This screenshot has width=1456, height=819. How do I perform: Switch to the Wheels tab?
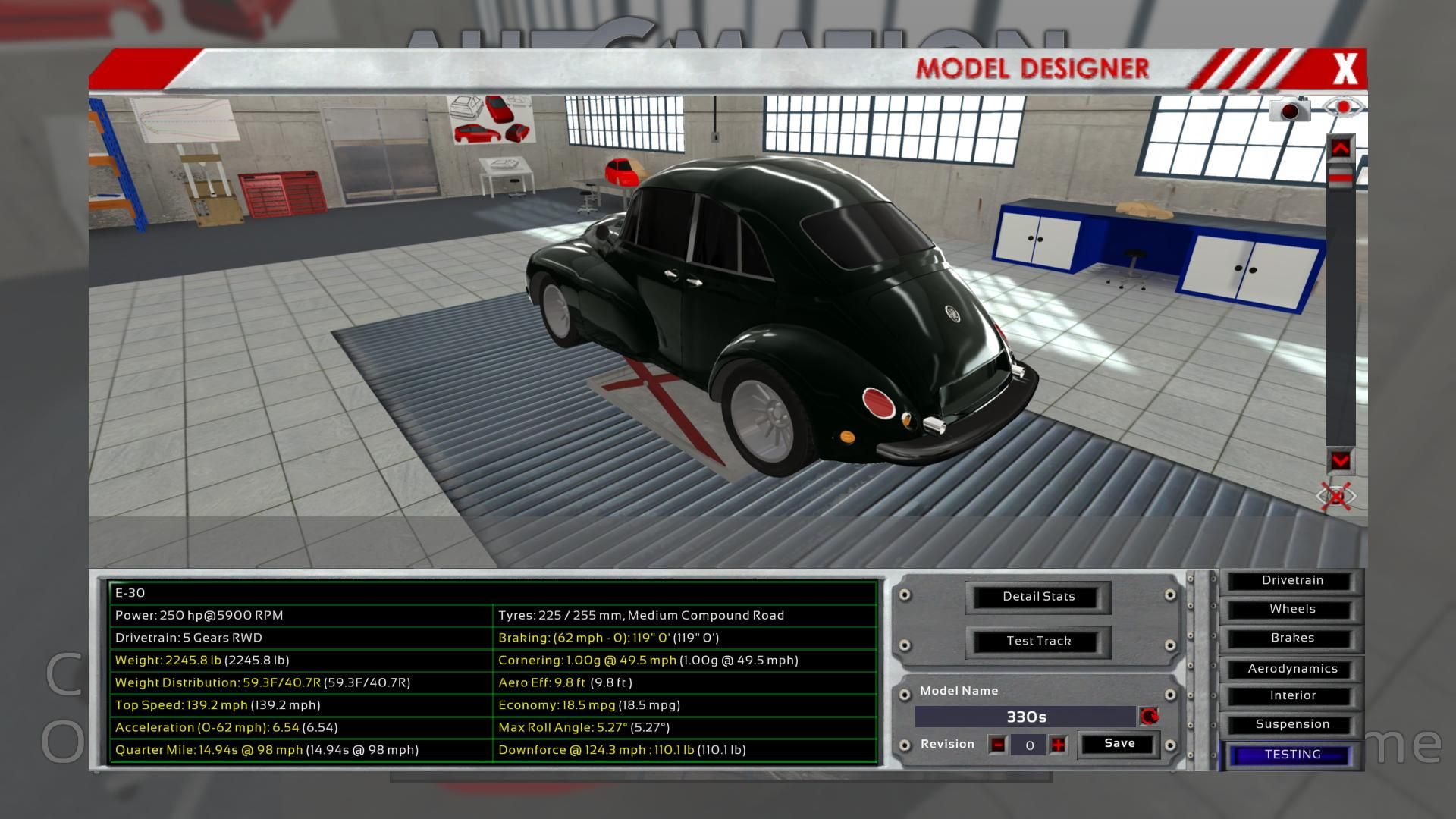[1292, 610]
